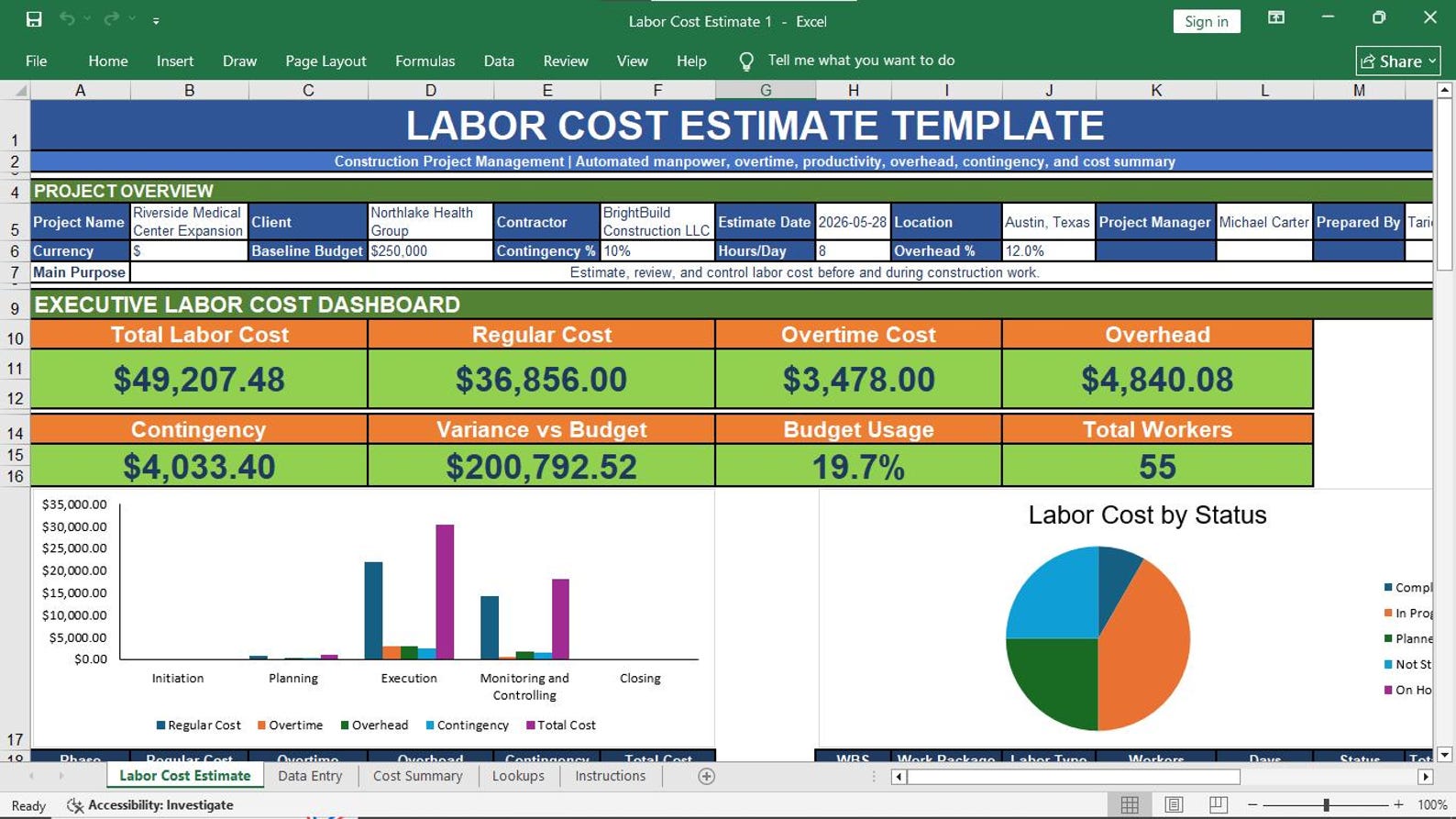1456x819 pixels.
Task: Open the Home ribbon tab
Action: pyautogui.click(x=108, y=61)
